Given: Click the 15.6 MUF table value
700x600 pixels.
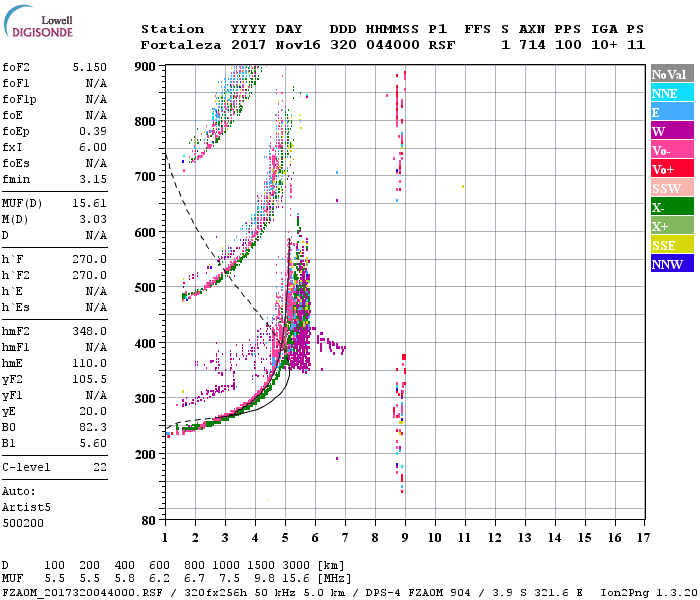Looking at the screenshot, I should (x=296, y=579).
